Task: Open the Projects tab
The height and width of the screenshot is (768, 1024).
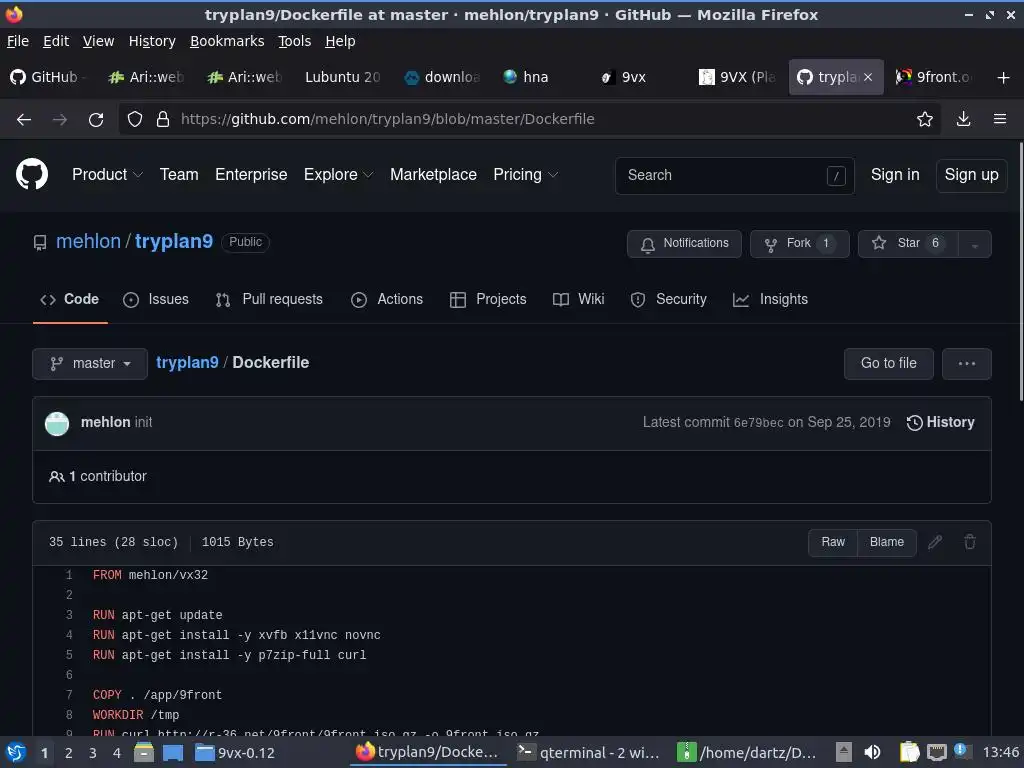Action: (488, 299)
